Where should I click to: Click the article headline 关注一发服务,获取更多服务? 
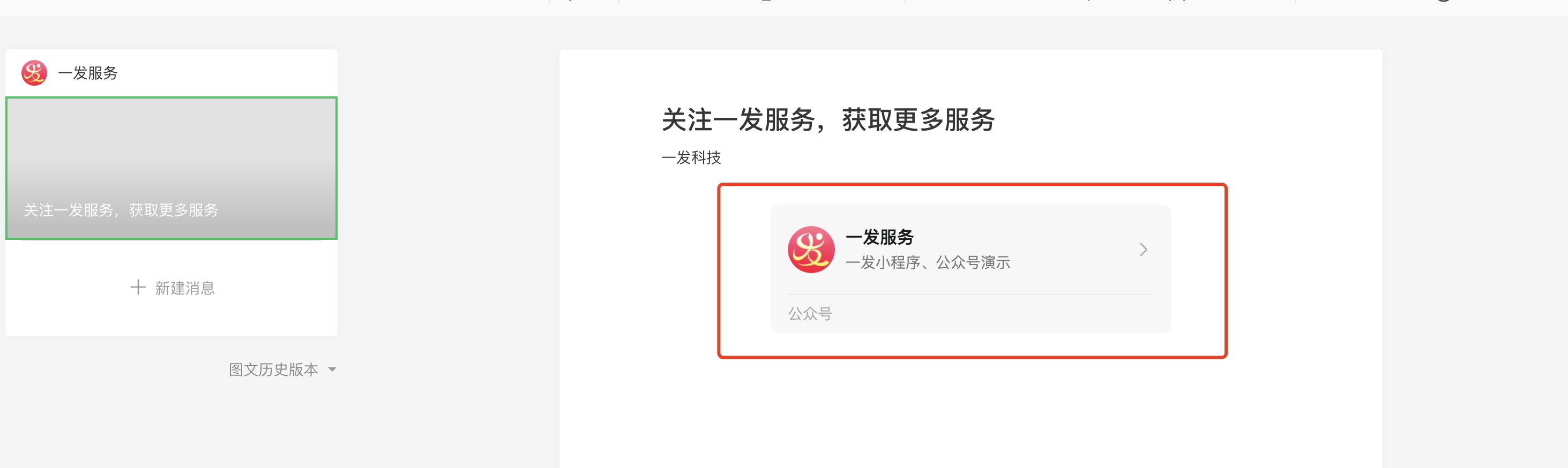pos(828,119)
